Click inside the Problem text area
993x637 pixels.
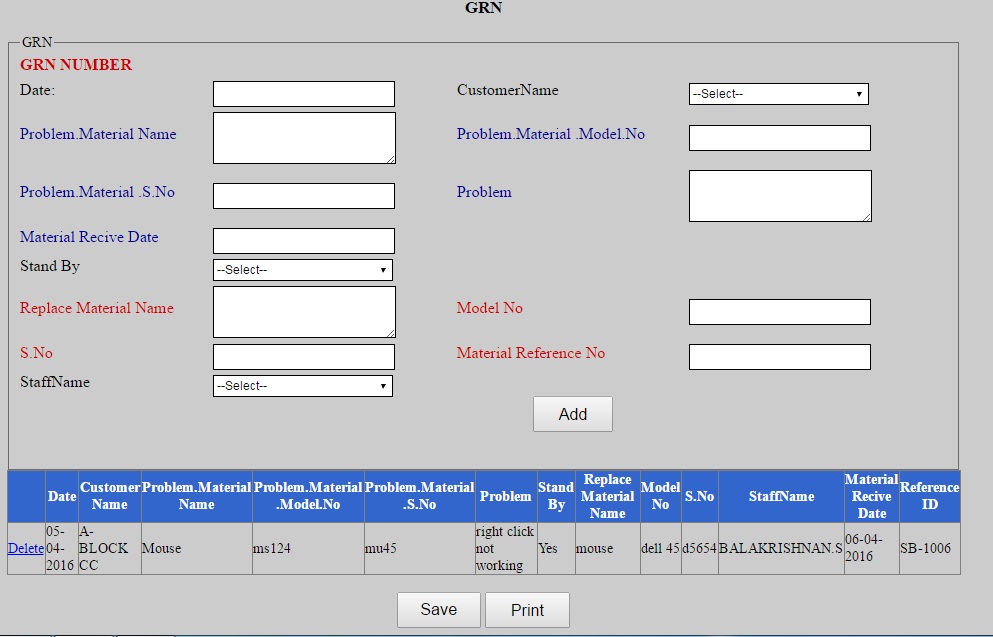tap(778, 195)
